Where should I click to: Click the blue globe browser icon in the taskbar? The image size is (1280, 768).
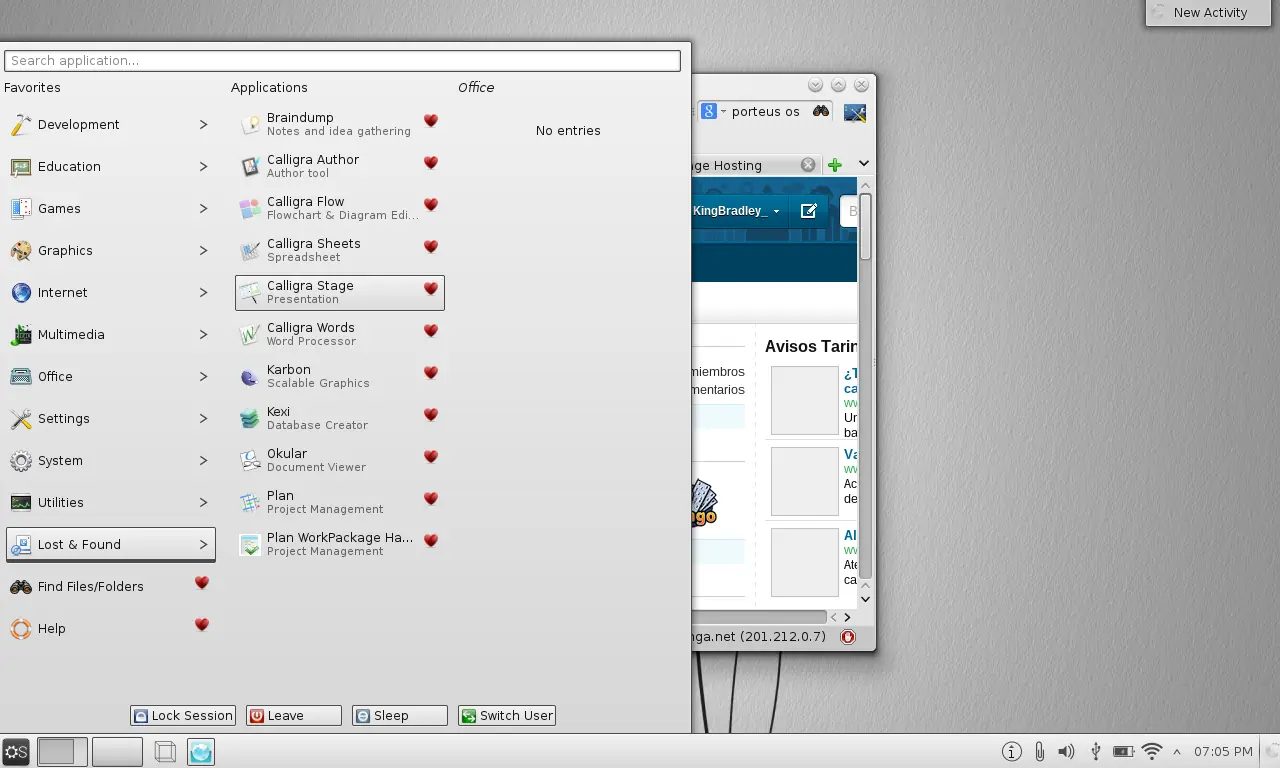(x=201, y=751)
